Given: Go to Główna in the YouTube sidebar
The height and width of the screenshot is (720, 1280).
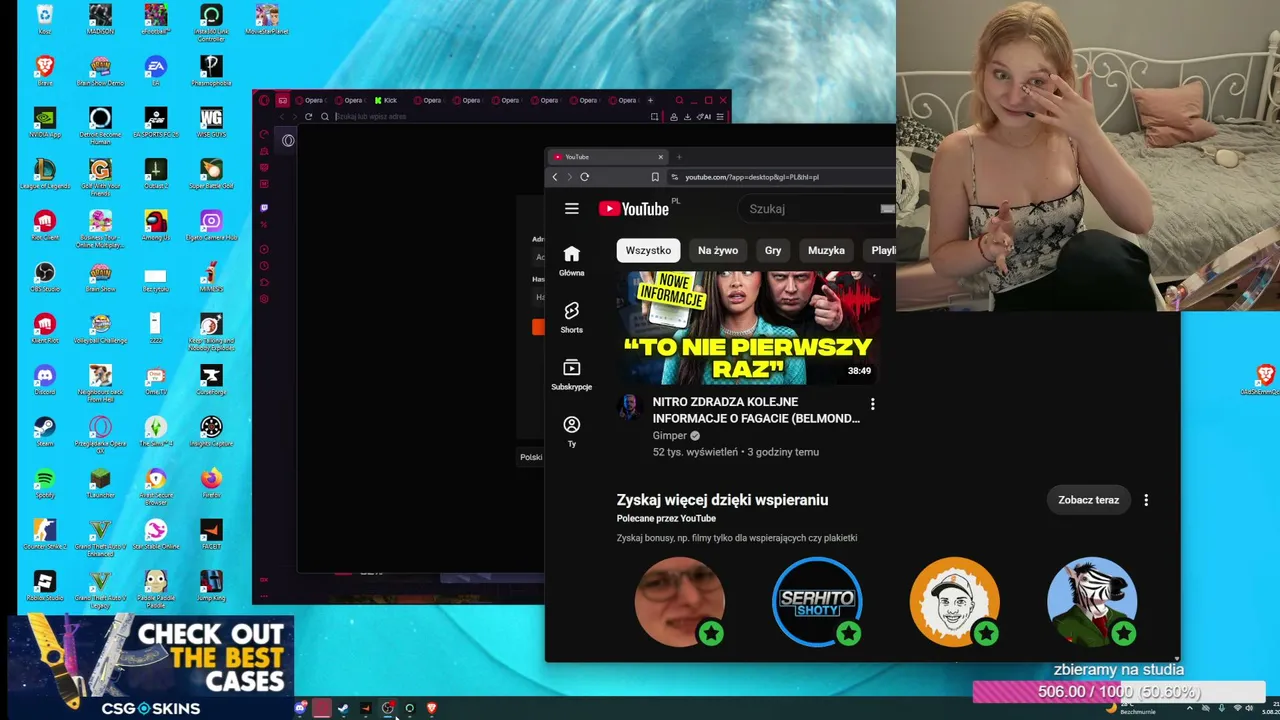Looking at the screenshot, I should pyautogui.click(x=572, y=261).
